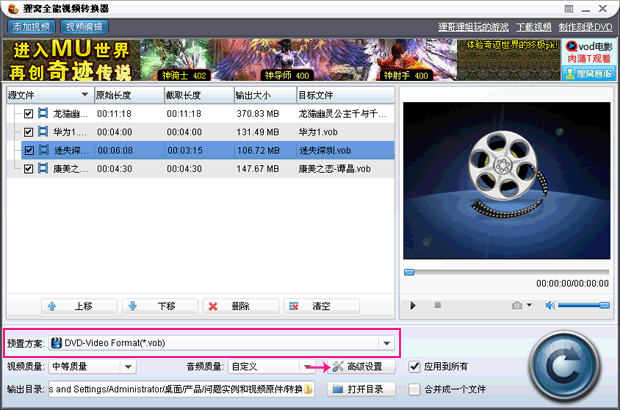Screen dimensions: 620x410
Task: Enable 合并成一个文件 checkbox
Action: [x=414, y=389]
